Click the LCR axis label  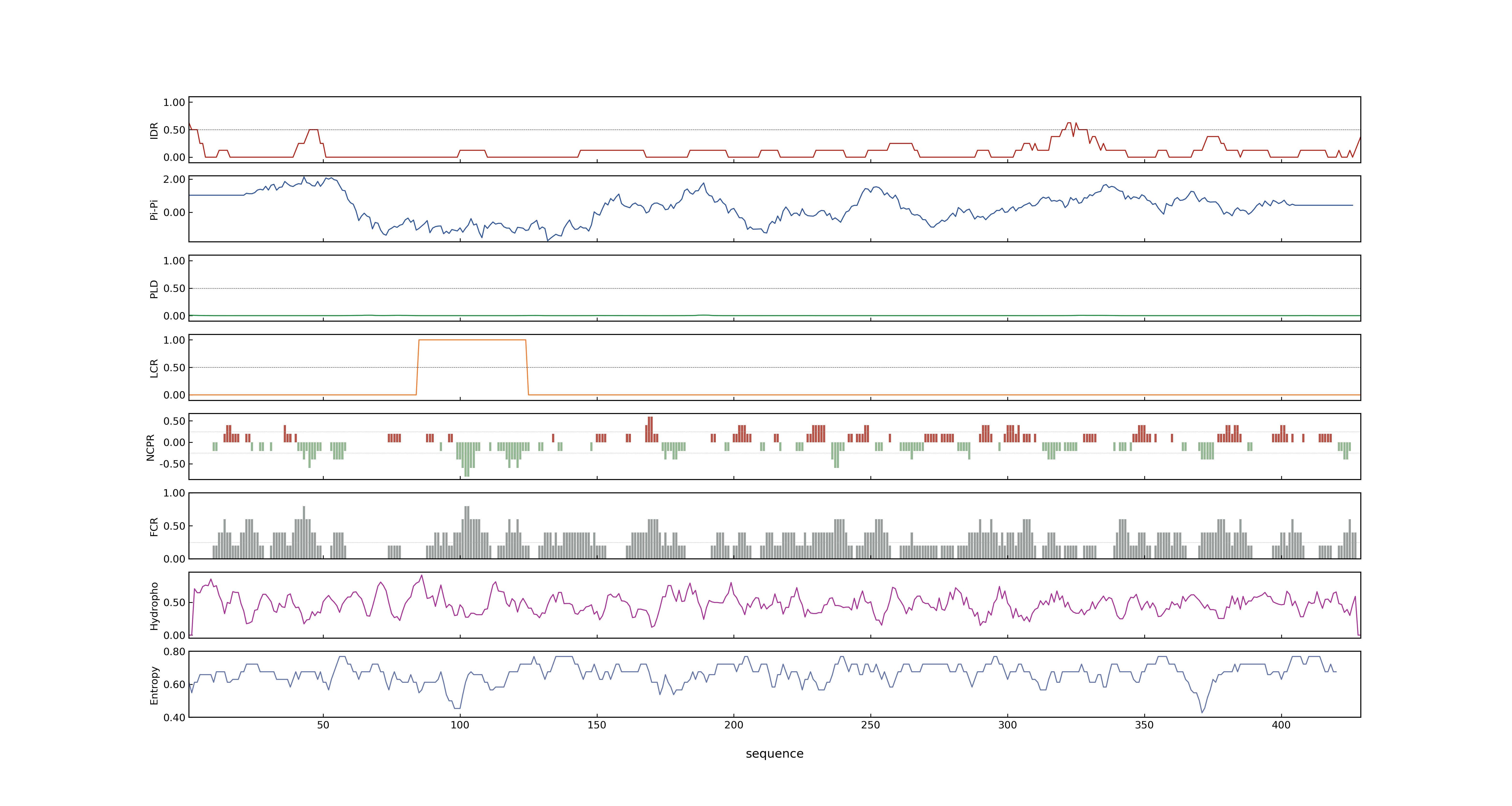154,368
